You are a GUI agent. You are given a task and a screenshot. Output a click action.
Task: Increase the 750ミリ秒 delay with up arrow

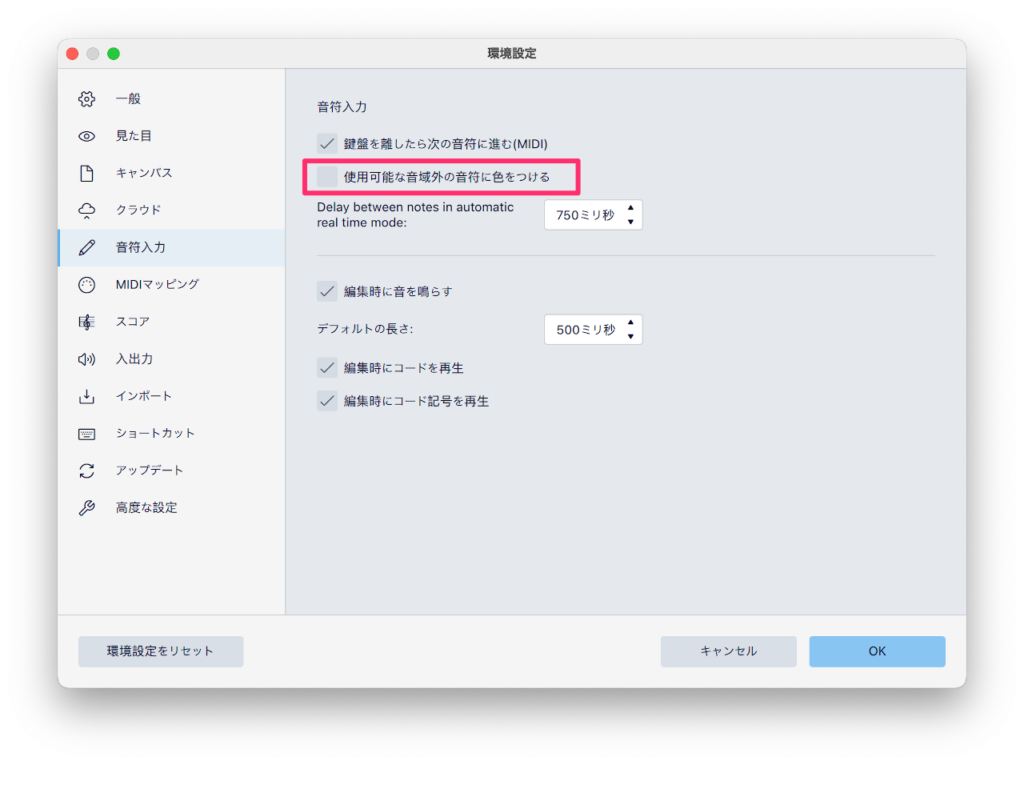click(630, 208)
